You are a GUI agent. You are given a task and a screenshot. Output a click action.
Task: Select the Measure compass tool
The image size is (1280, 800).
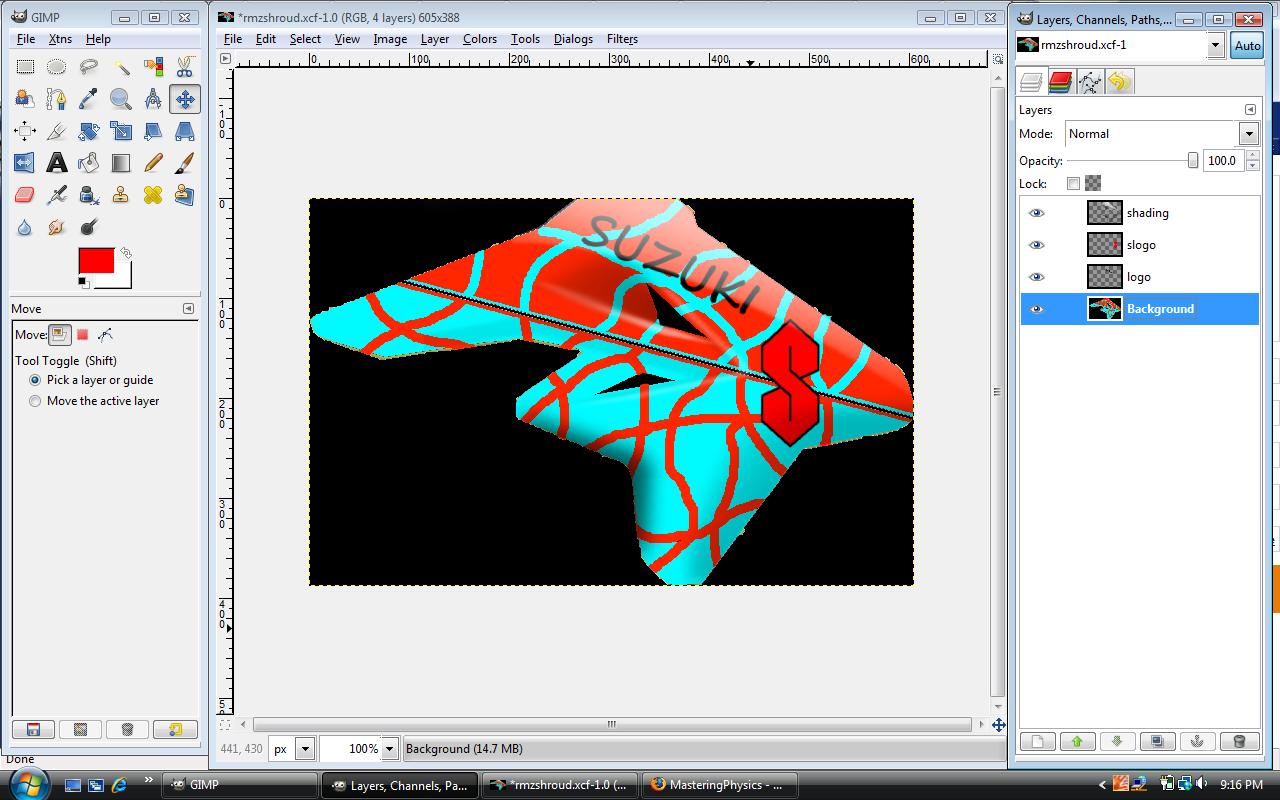(x=153, y=99)
